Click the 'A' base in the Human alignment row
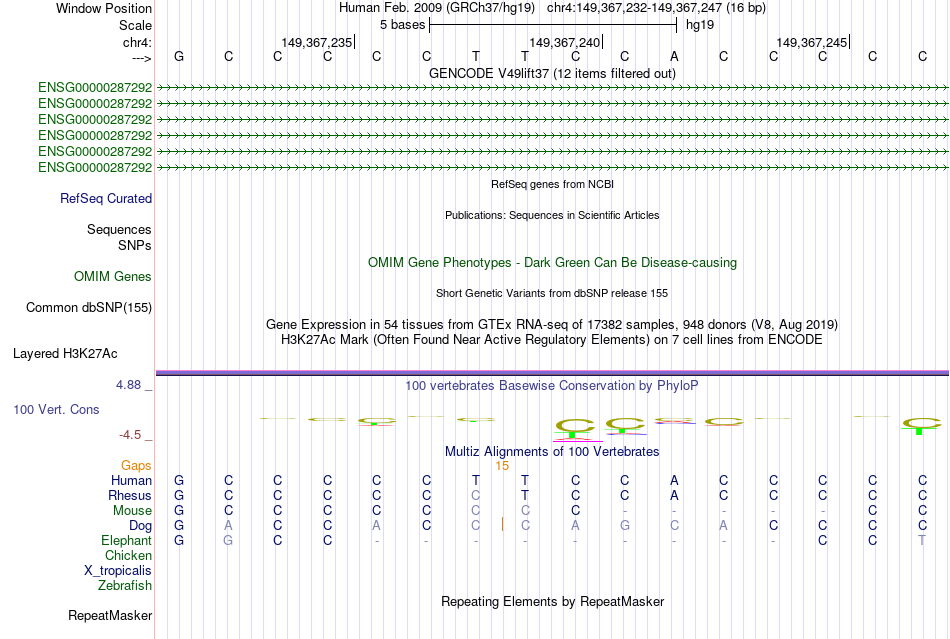 [x=674, y=480]
